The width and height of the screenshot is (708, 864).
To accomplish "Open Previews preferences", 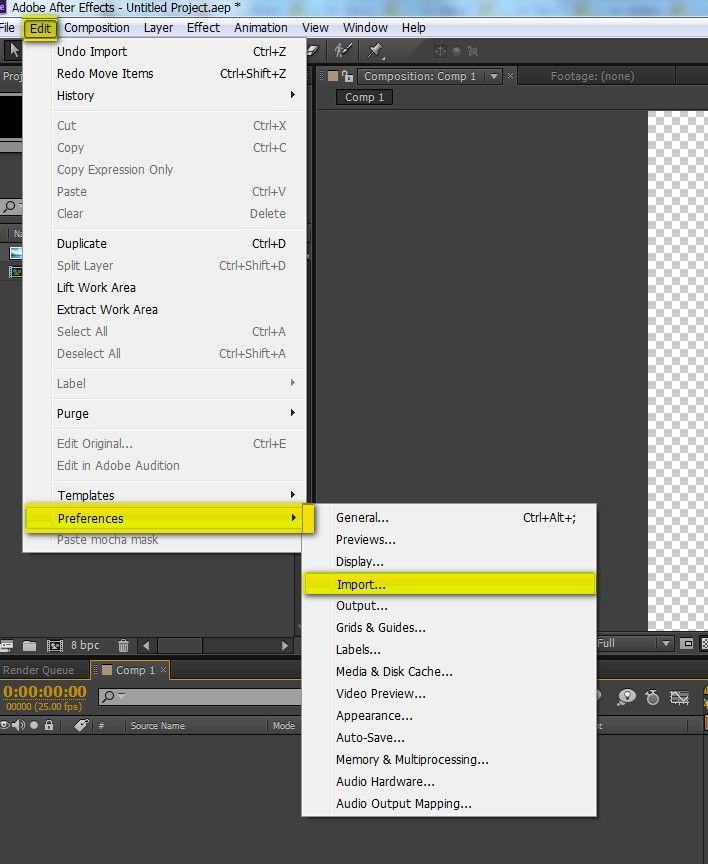I will click(x=449, y=539).
